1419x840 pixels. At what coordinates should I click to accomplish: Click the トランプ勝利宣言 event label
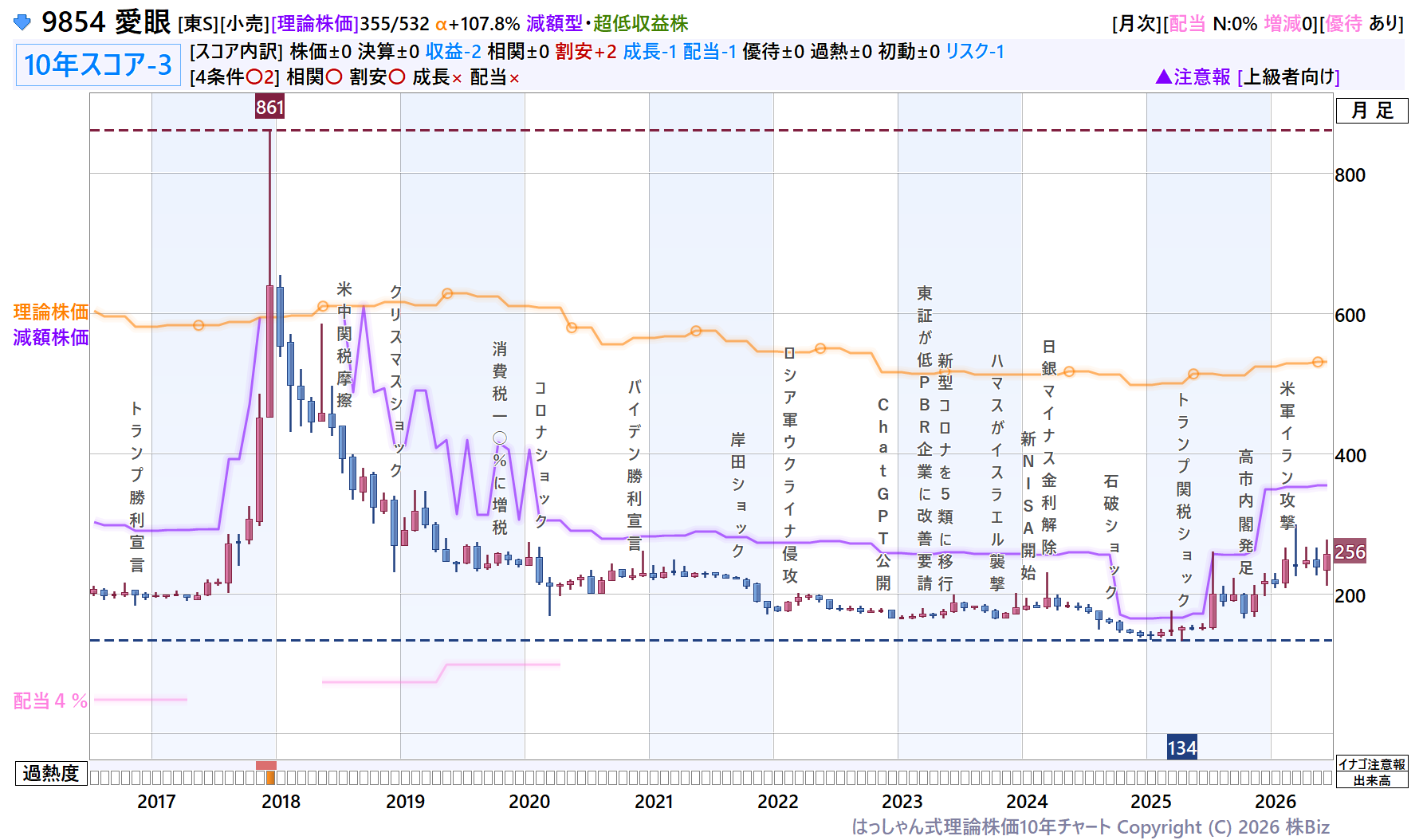(137, 486)
